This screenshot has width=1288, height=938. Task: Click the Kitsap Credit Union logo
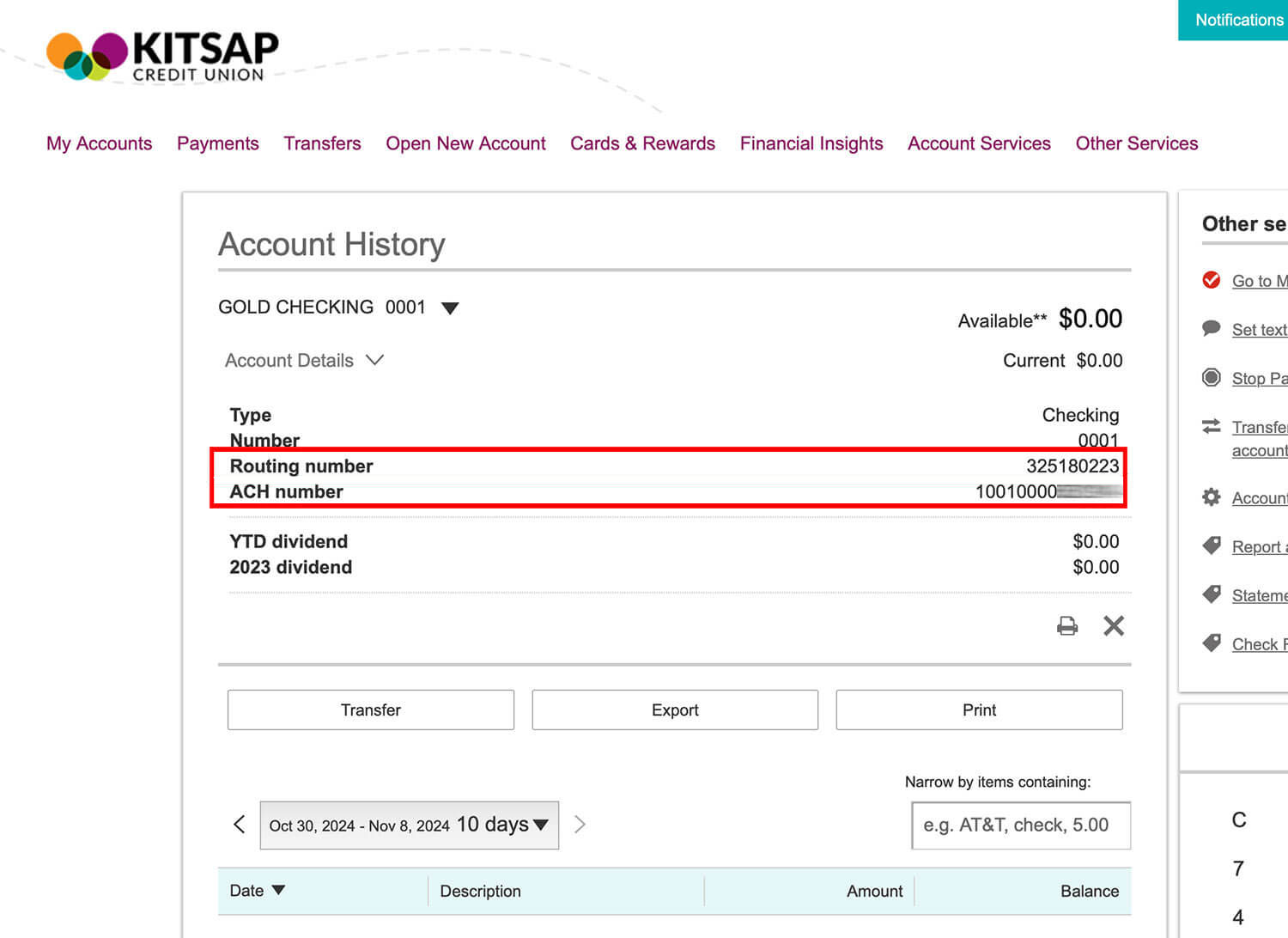click(x=161, y=54)
